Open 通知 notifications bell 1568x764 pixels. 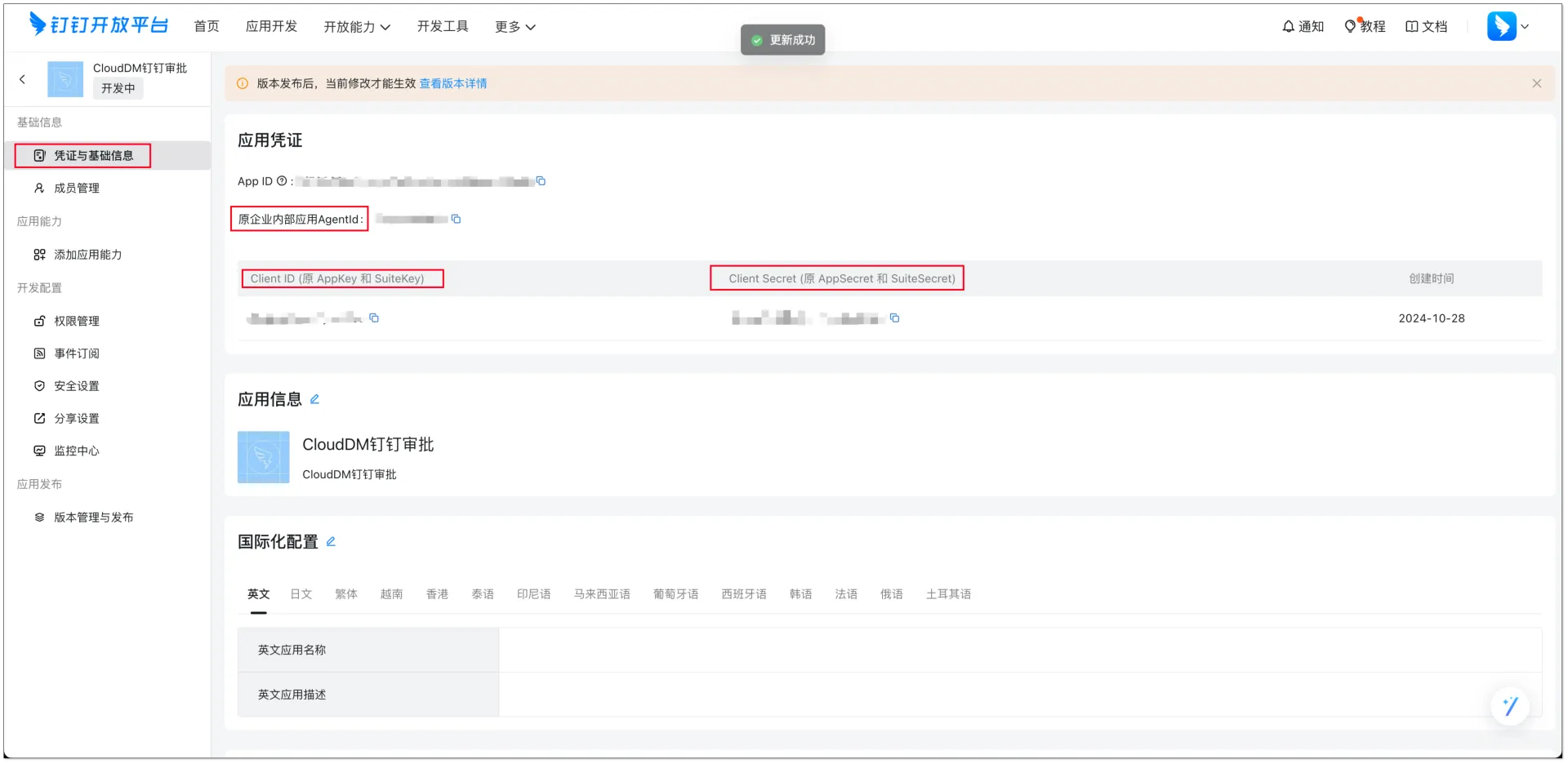pyautogui.click(x=1303, y=26)
